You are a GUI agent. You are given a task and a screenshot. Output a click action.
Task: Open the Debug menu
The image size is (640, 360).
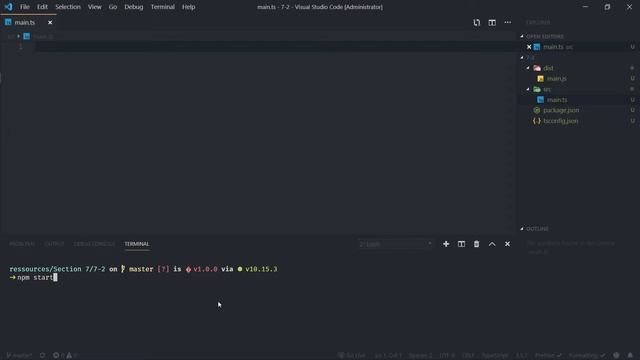point(133,7)
